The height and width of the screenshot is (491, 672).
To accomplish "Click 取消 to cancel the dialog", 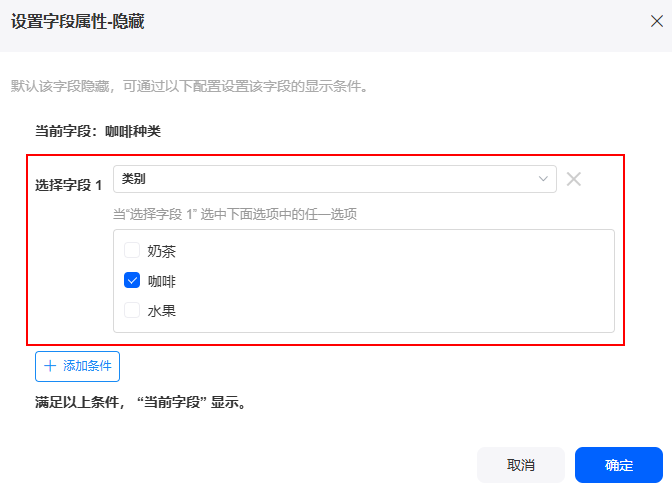I will pyautogui.click(x=521, y=465).
